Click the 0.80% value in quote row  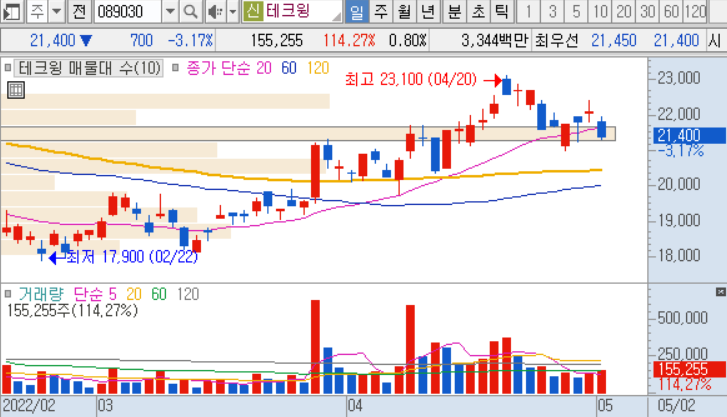[408, 41]
